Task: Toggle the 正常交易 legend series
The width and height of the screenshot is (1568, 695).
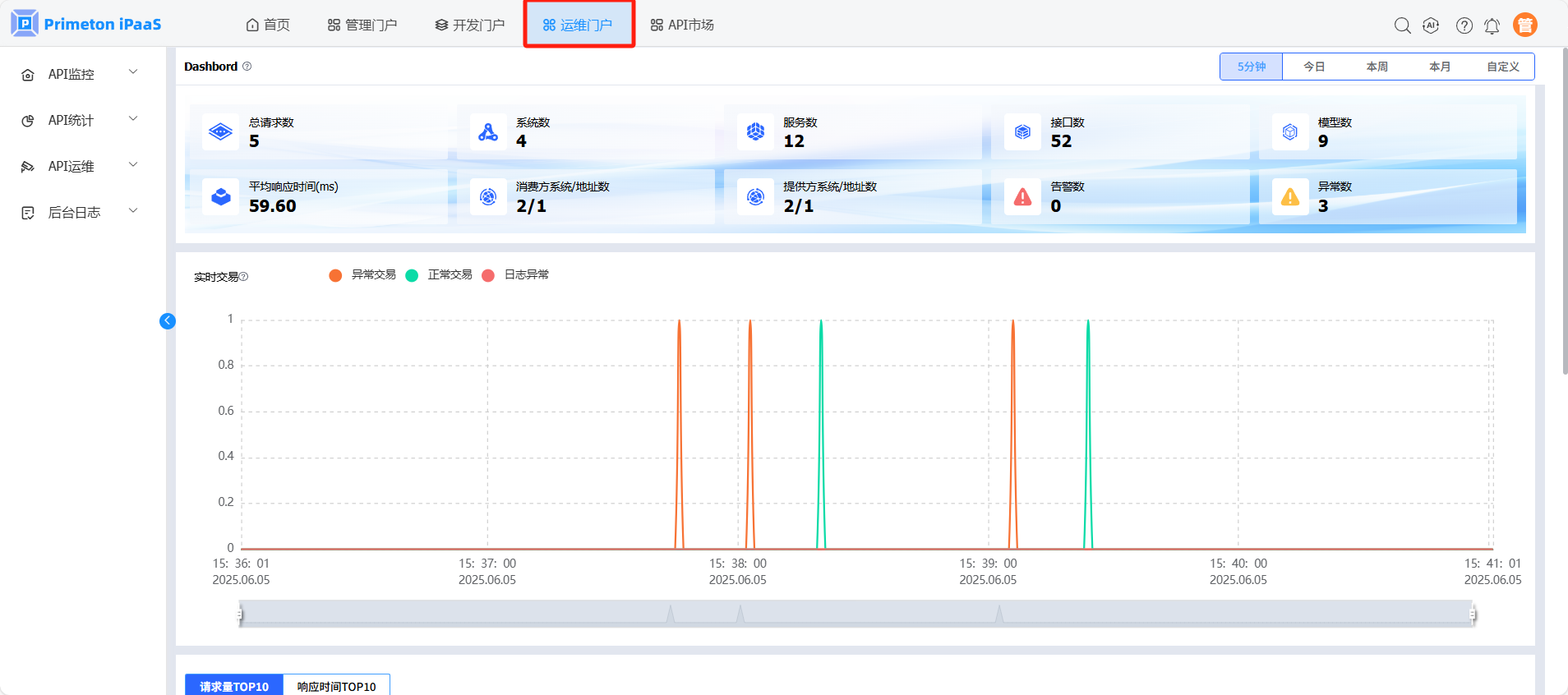Action: (439, 275)
